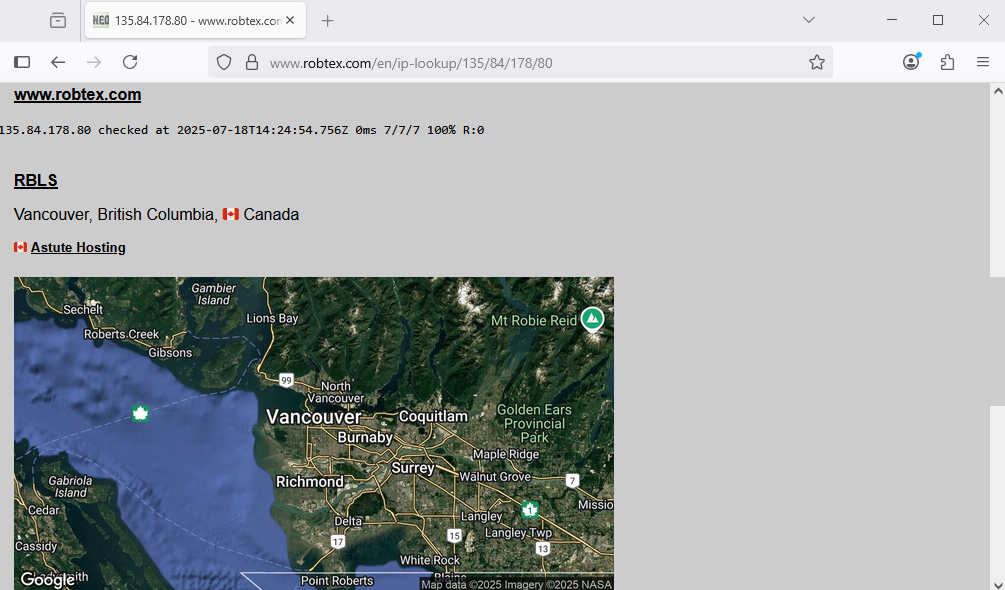Go back to previous page
The width and height of the screenshot is (1005, 590).
click(x=58, y=62)
